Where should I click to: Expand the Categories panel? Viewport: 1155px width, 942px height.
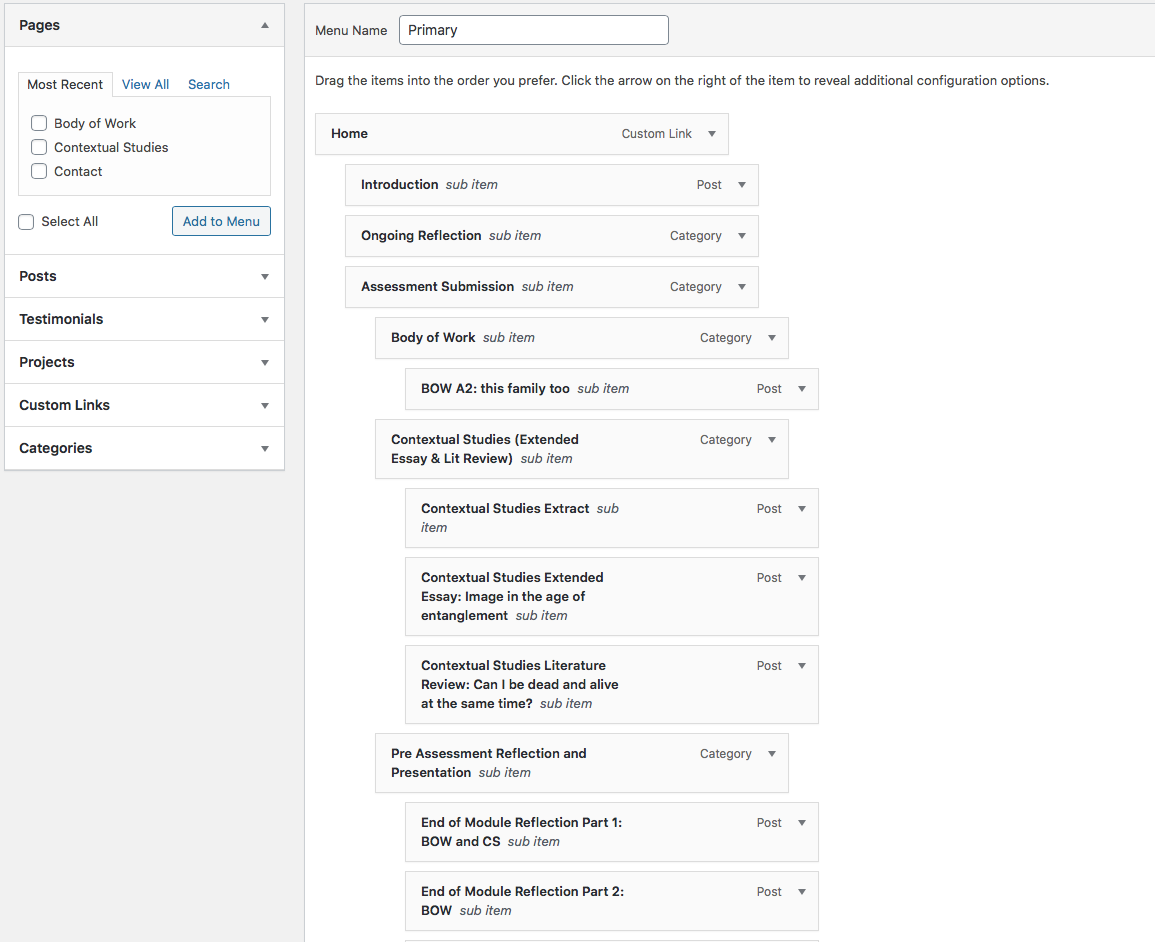click(144, 448)
